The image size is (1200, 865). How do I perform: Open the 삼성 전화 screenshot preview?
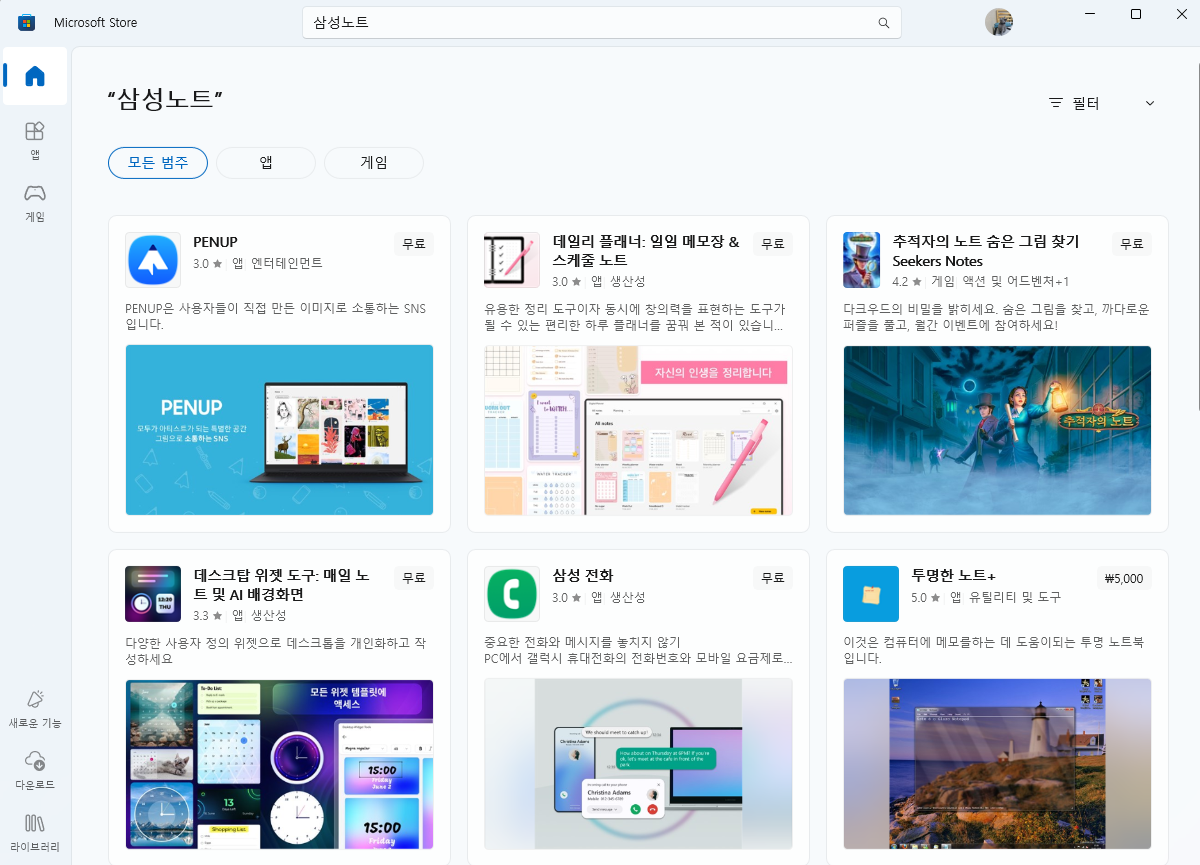pyautogui.click(x=638, y=764)
